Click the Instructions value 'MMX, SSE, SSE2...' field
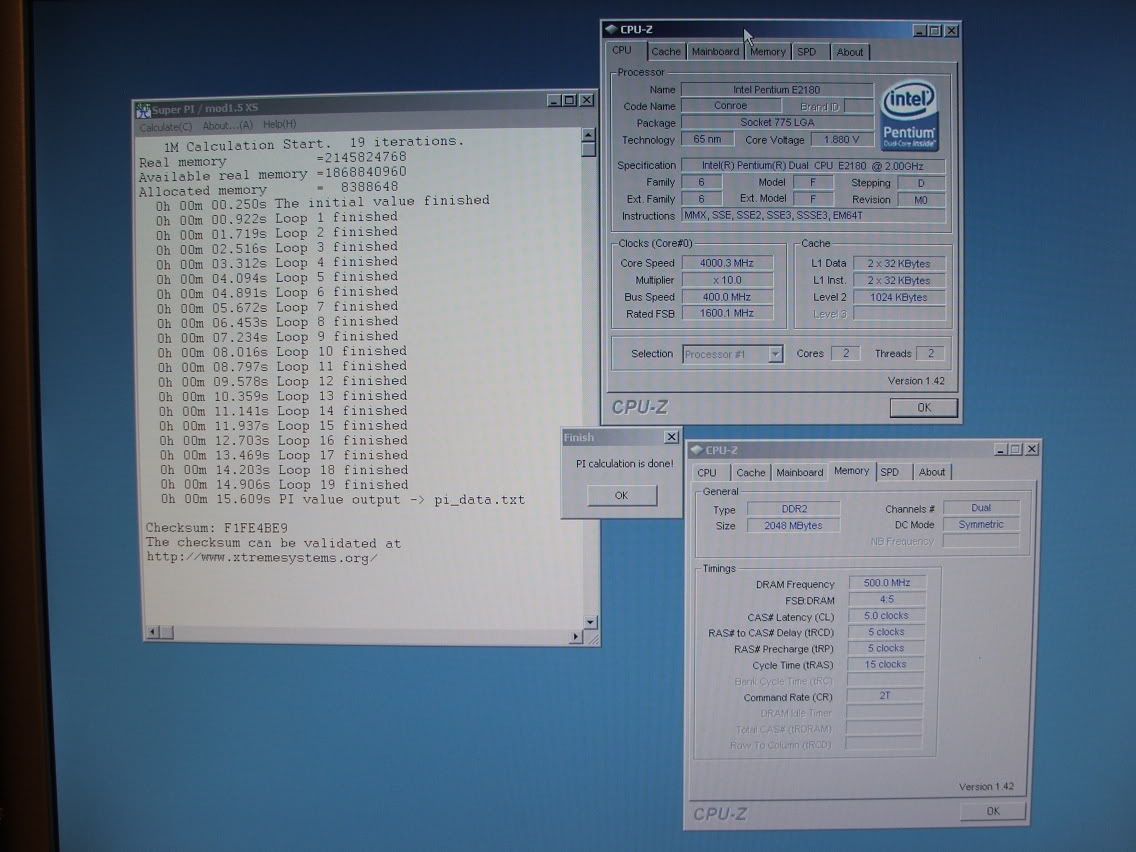 (x=813, y=215)
